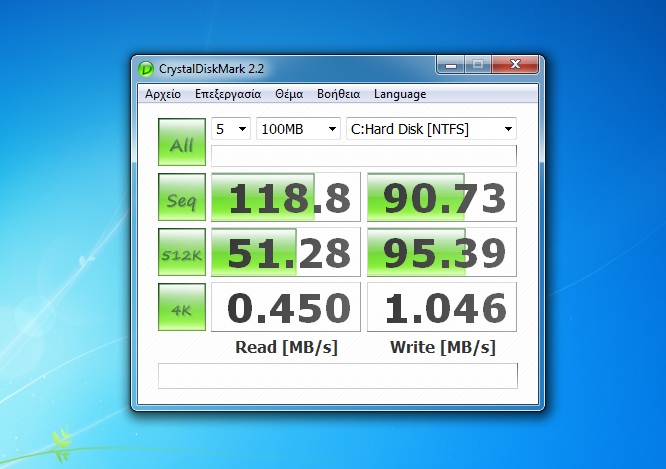Click the Write [MB/s] column label
This screenshot has width=666, height=469.
tap(443, 348)
